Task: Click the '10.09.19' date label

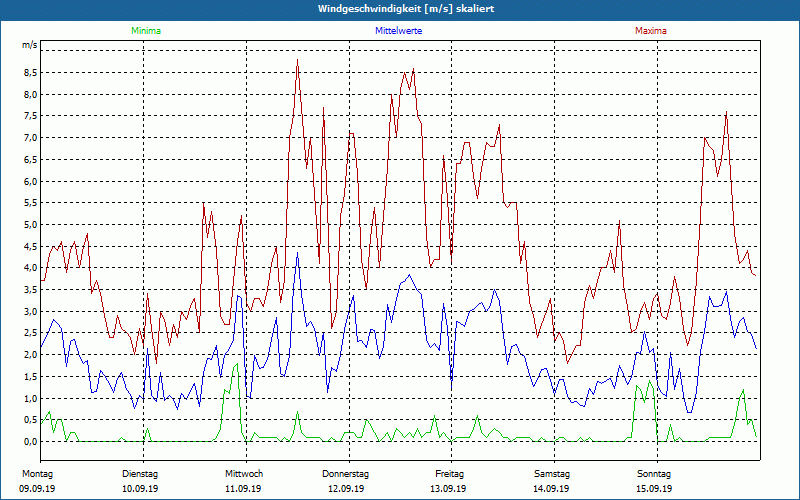Action: tap(140, 489)
